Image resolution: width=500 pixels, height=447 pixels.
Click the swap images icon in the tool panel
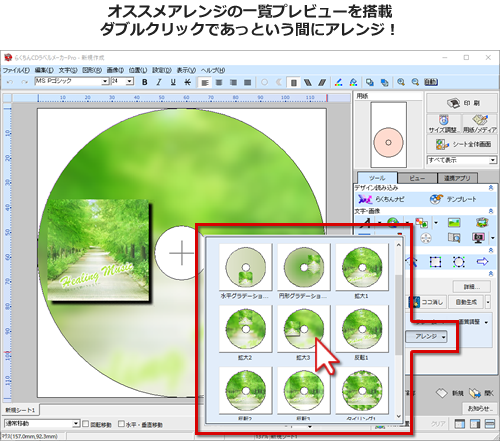pyautogui.click(x=422, y=222)
